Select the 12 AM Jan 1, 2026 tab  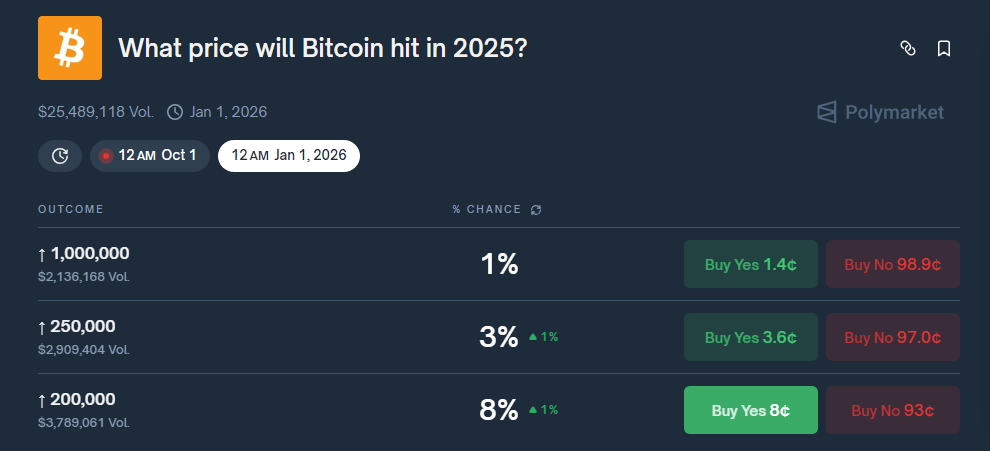tap(288, 156)
